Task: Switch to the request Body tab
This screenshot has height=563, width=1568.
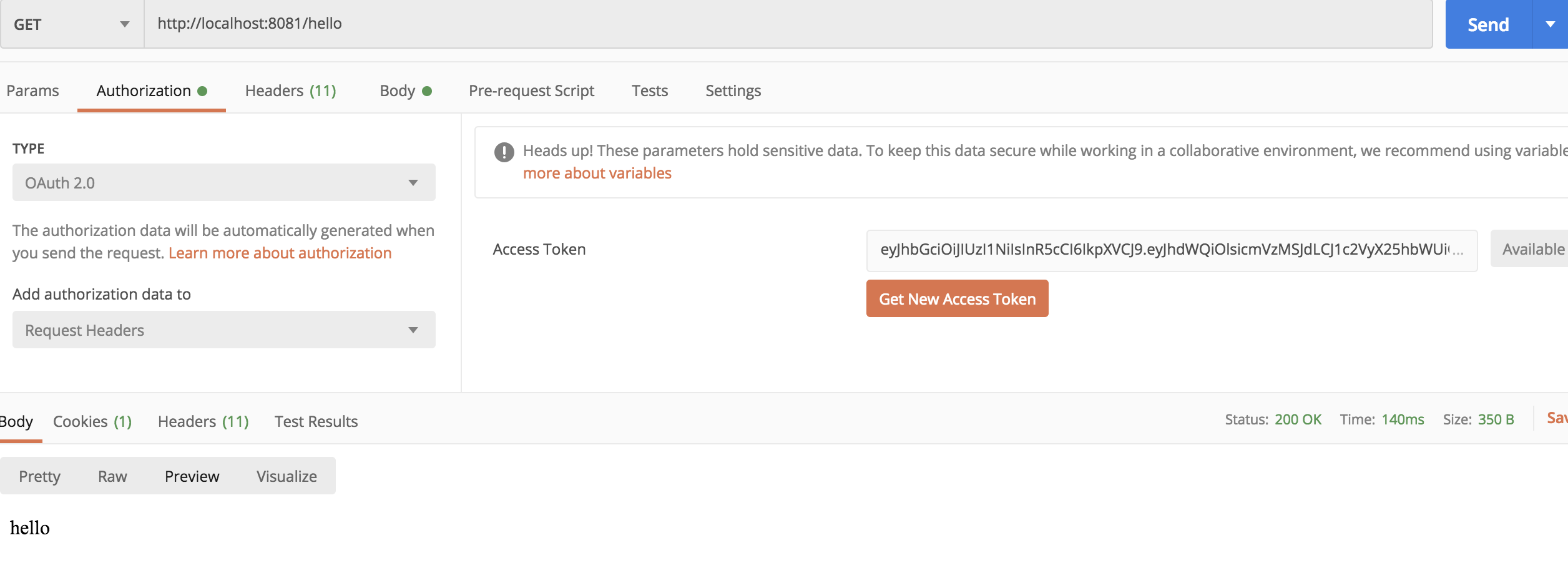Action: (406, 91)
